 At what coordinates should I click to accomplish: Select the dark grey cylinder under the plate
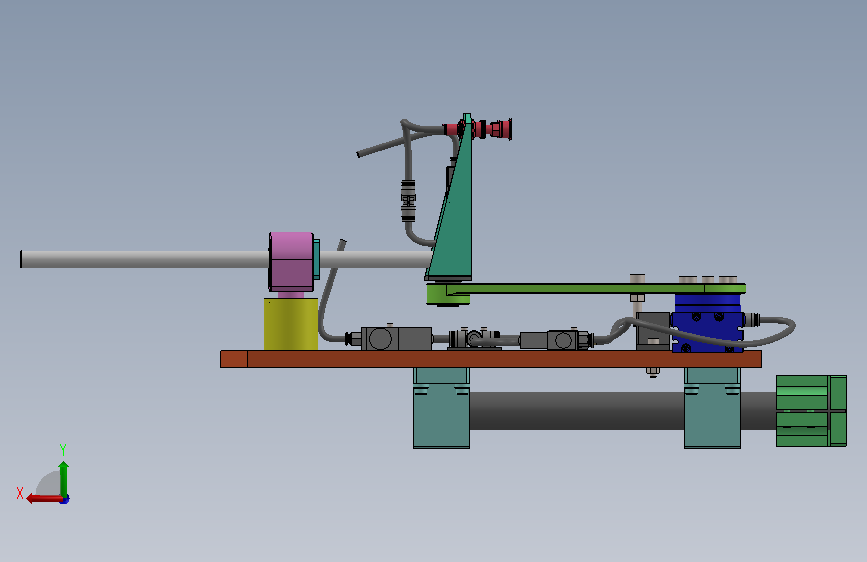pos(577,411)
